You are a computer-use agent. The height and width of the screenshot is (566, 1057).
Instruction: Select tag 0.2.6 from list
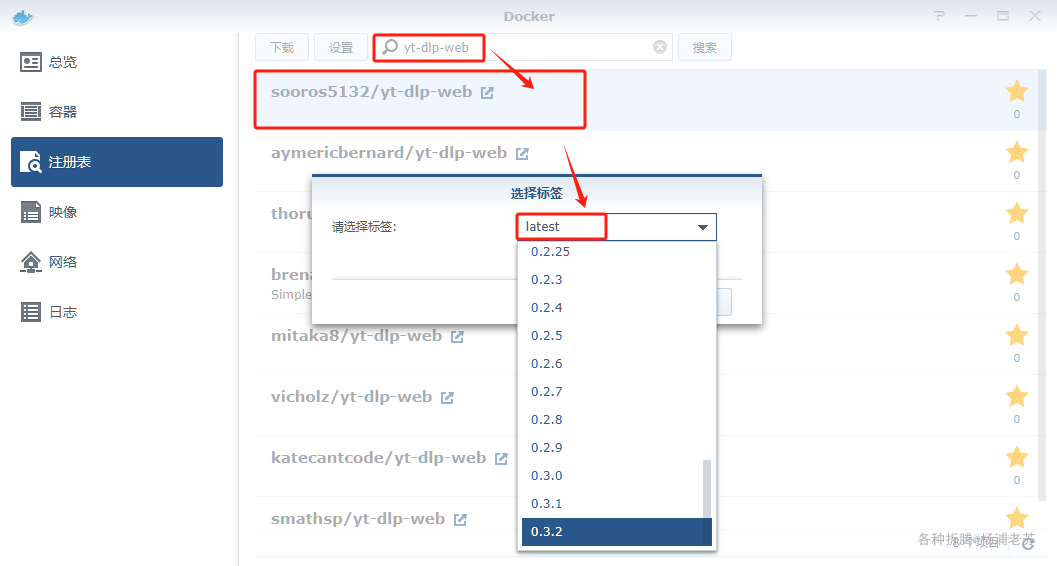pyautogui.click(x=617, y=363)
